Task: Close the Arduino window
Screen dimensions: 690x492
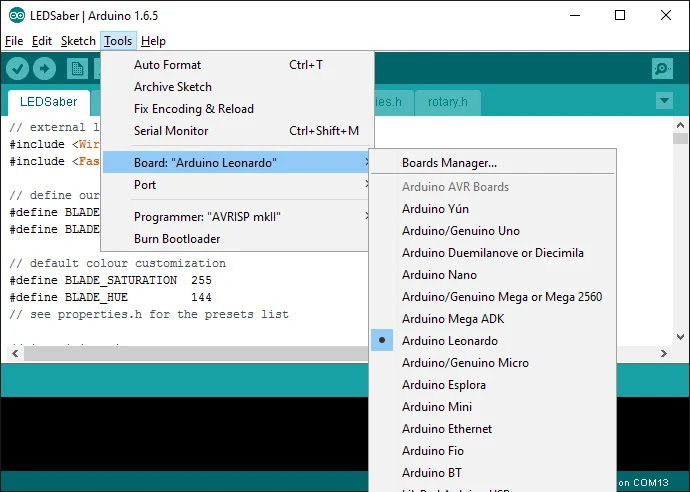Action: (666, 15)
